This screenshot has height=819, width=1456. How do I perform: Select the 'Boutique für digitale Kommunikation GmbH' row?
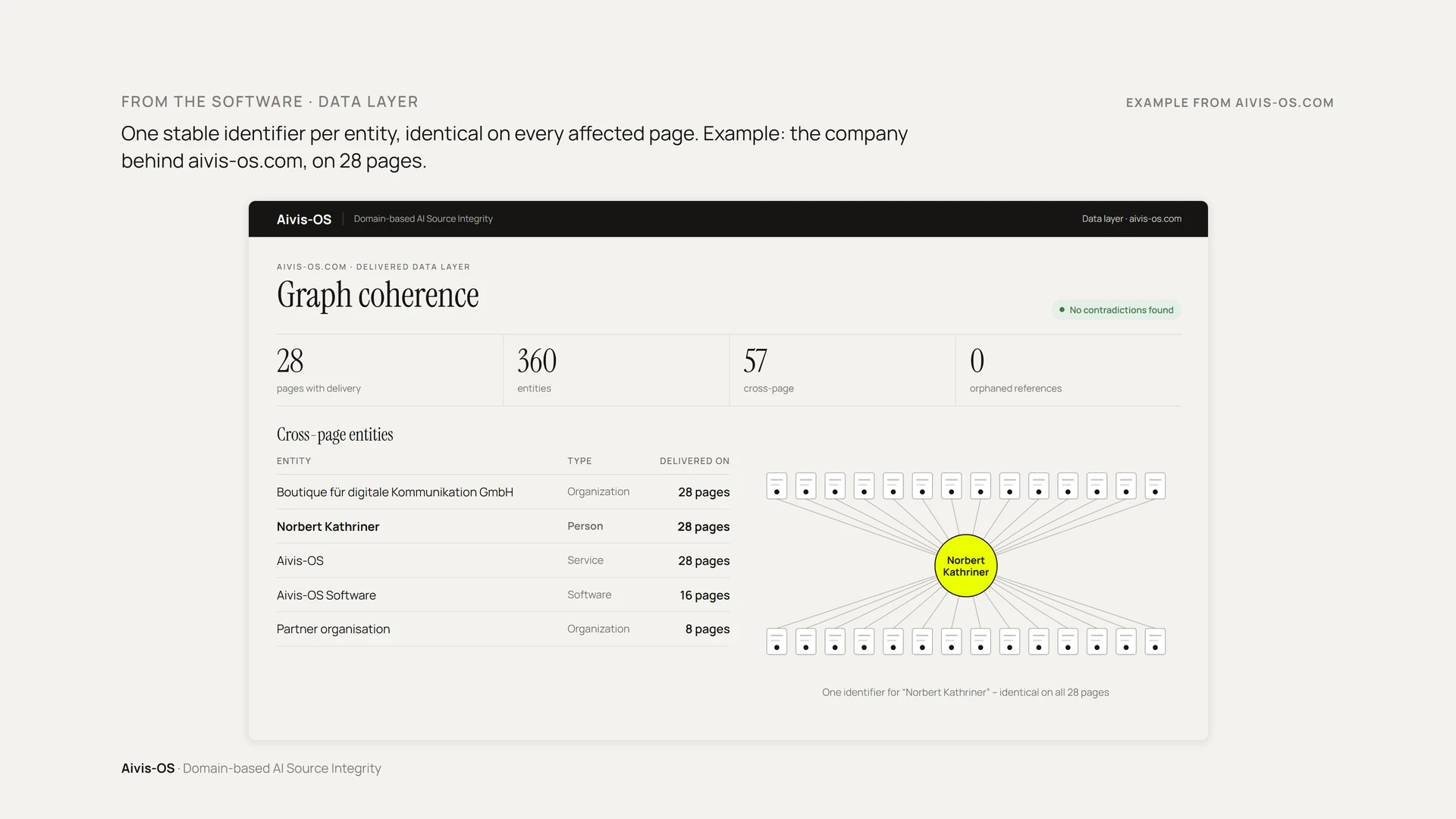click(503, 492)
